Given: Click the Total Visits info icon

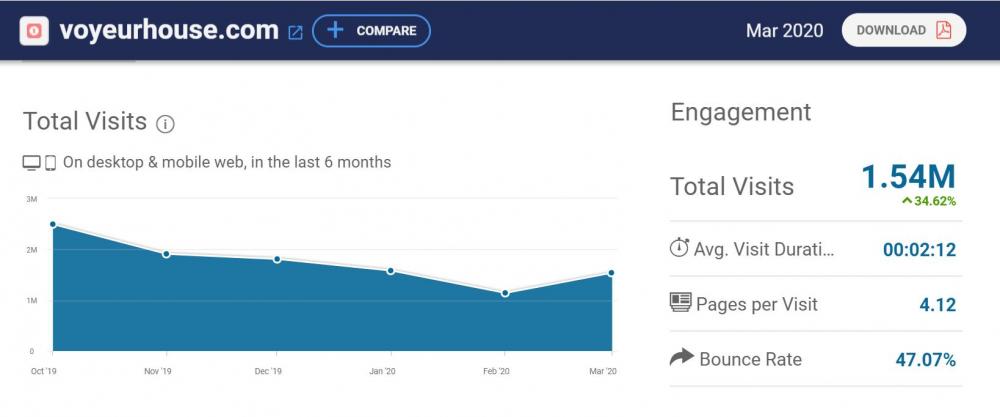Looking at the screenshot, I should (166, 124).
